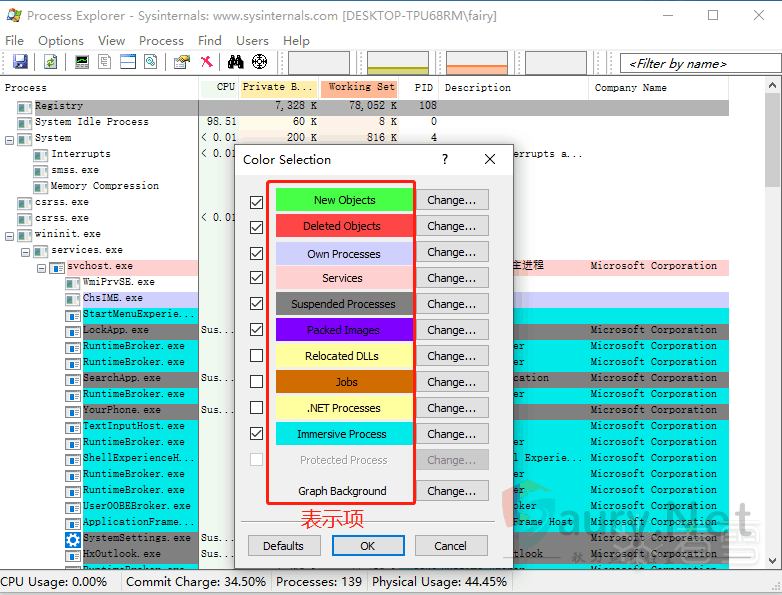Image resolution: width=782 pixels, height=595 pixels.
Task: Collapse the System process node
Action: 9,138
